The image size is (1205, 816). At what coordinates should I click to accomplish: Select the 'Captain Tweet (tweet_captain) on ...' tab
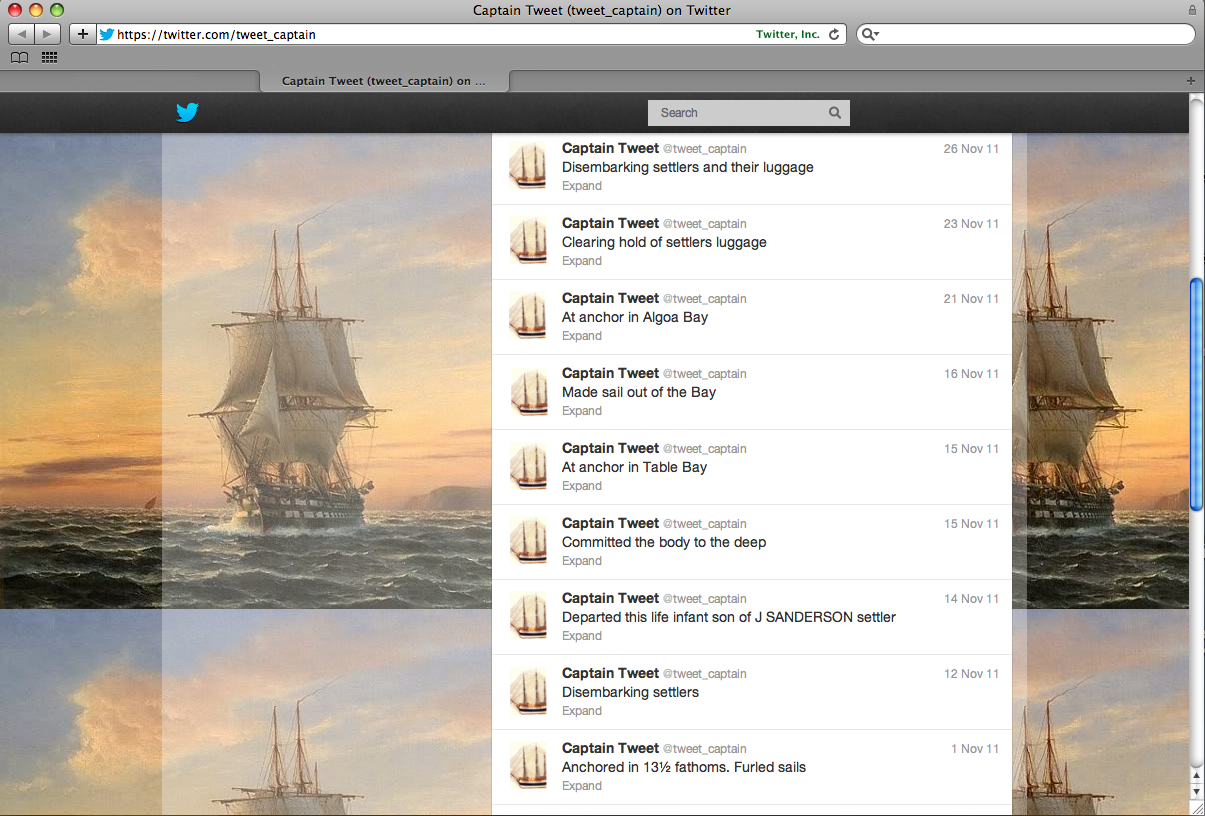tap(384, 81)
